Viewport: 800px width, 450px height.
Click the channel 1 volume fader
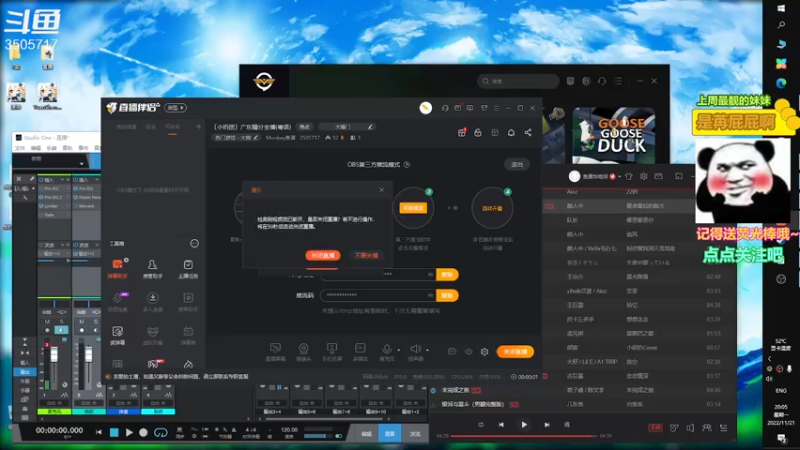click(x=54, y=354)
